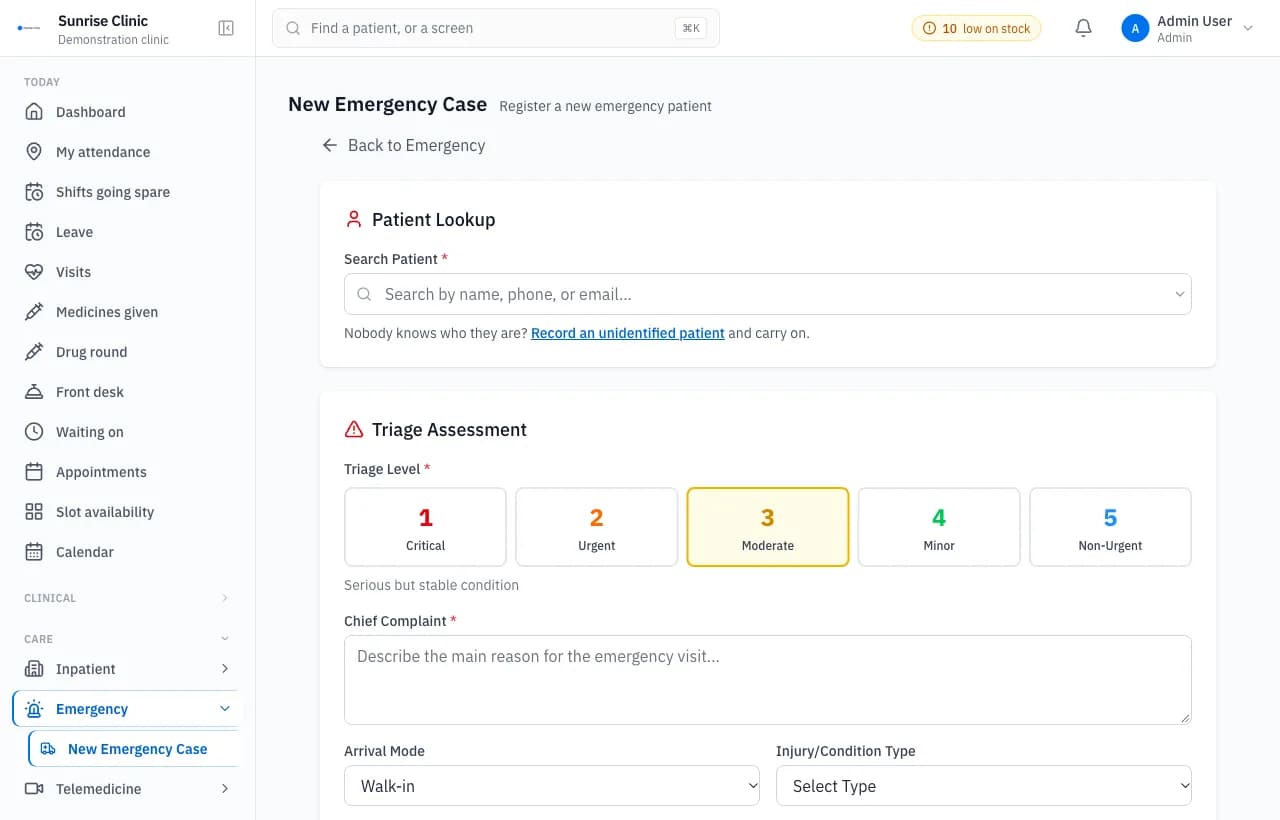Click the Front desk bell icon

[34, 392]
